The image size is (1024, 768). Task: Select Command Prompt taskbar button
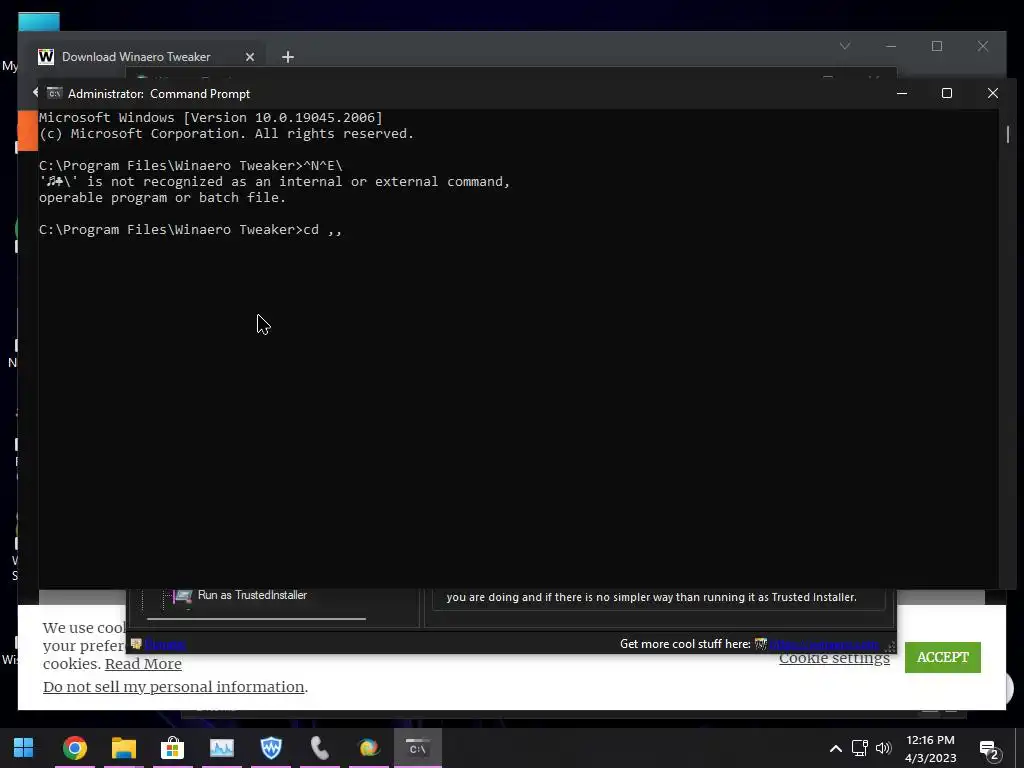(x=418, y=748)
